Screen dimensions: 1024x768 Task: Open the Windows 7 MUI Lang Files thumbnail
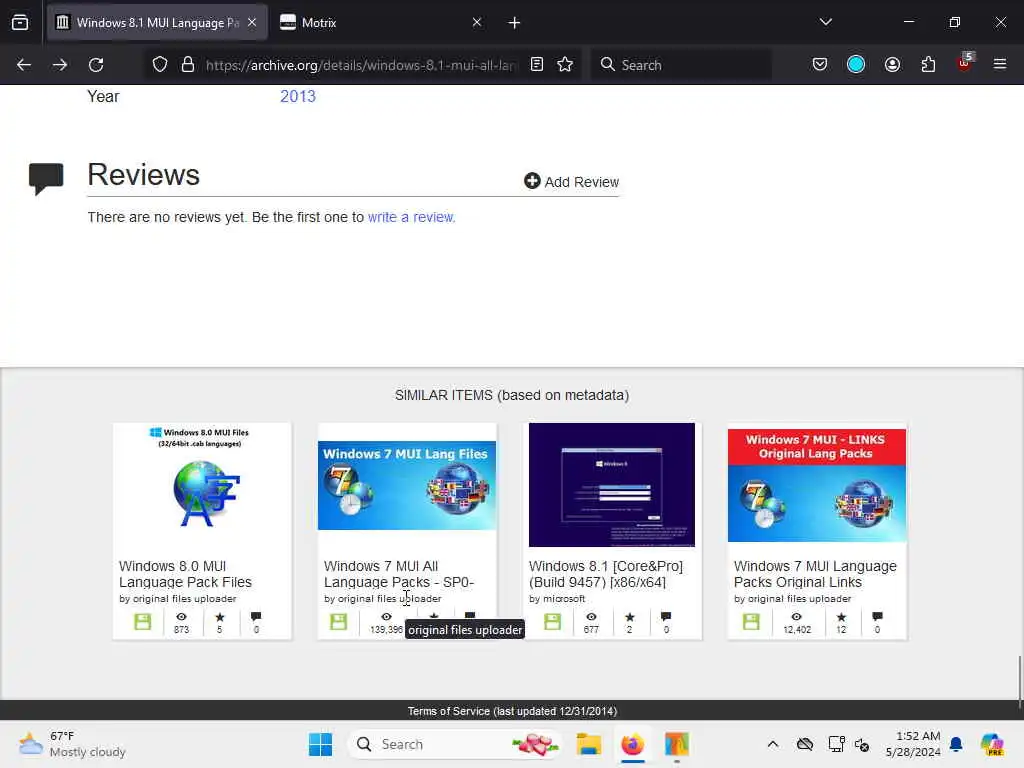[x=407, y=485]
